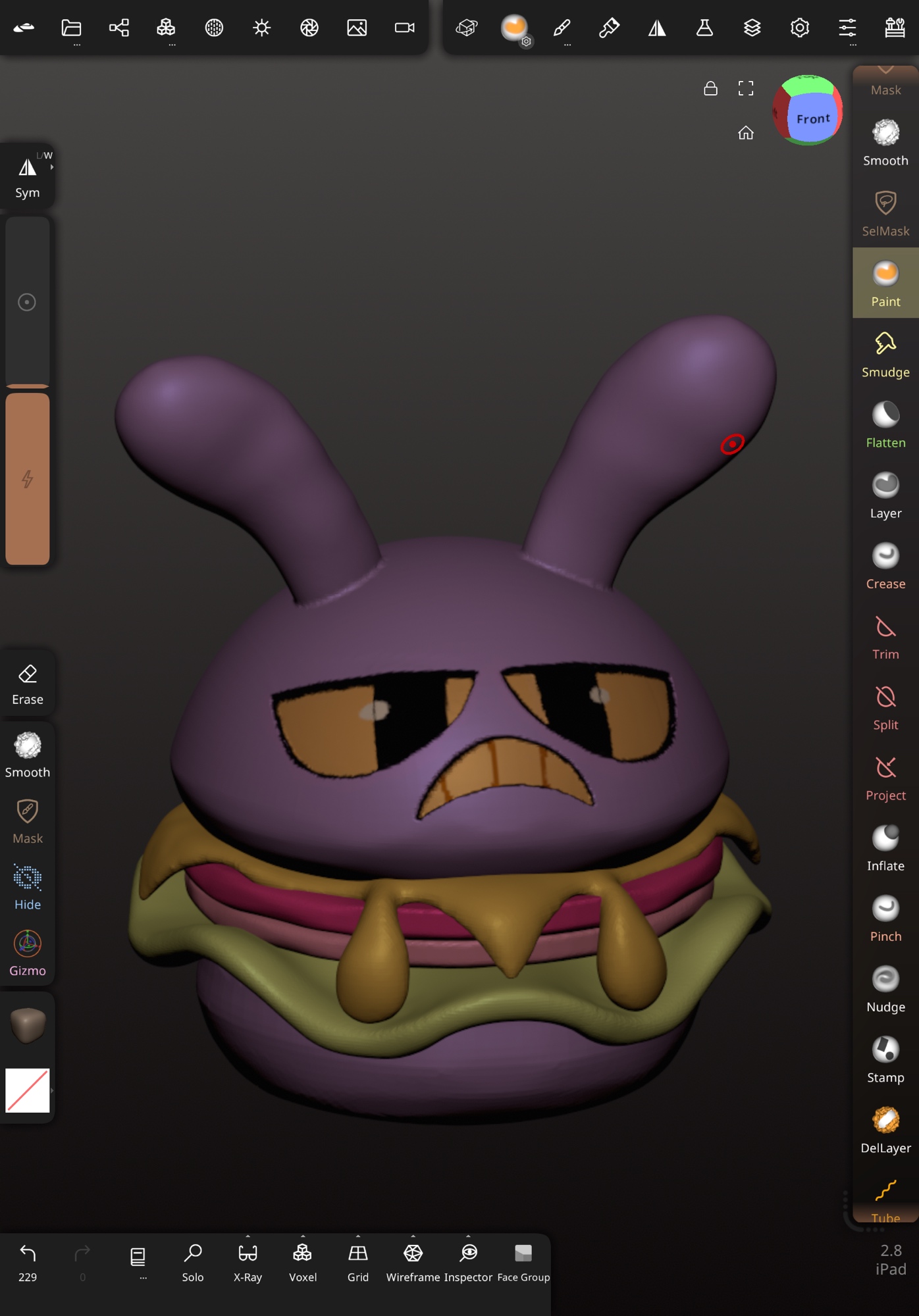This screenshot has height=1316, width=919.
Task: Choose the Crease sculpting tool
Action: coord(885,565)
